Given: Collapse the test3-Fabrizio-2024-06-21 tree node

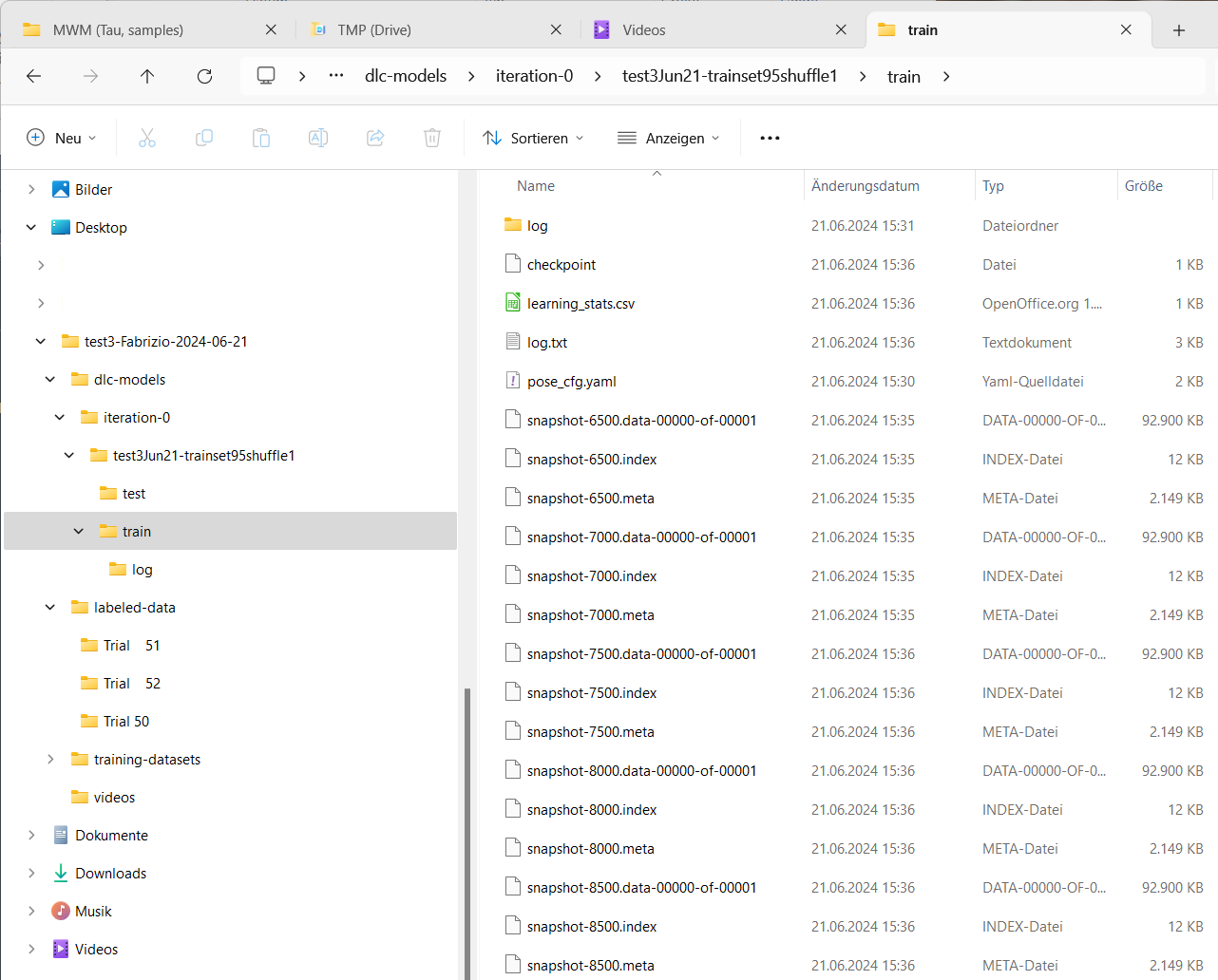Looking at the screenshot, I should pyautogui.click(x=41, y=341).
